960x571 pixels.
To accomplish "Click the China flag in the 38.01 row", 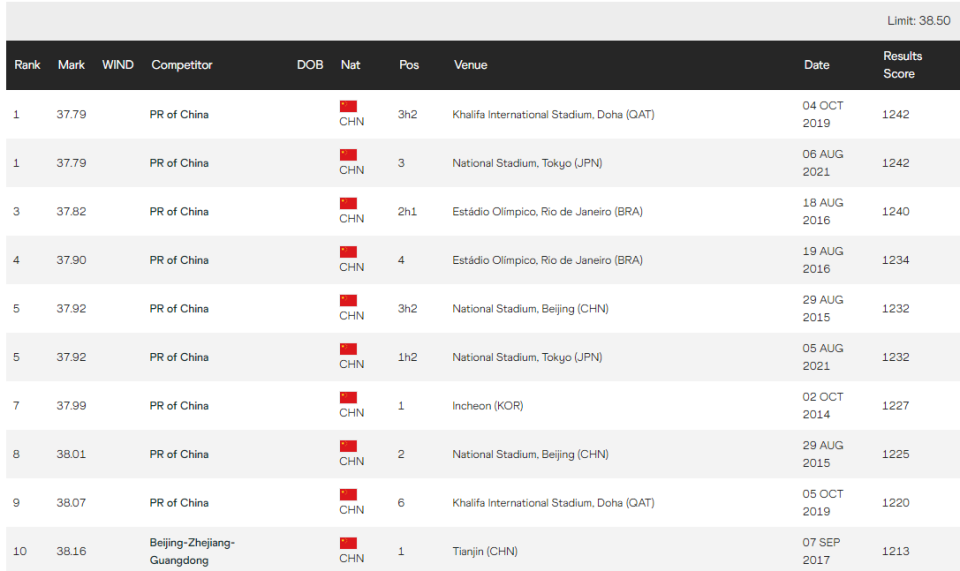I will click(x=348, y=446).
